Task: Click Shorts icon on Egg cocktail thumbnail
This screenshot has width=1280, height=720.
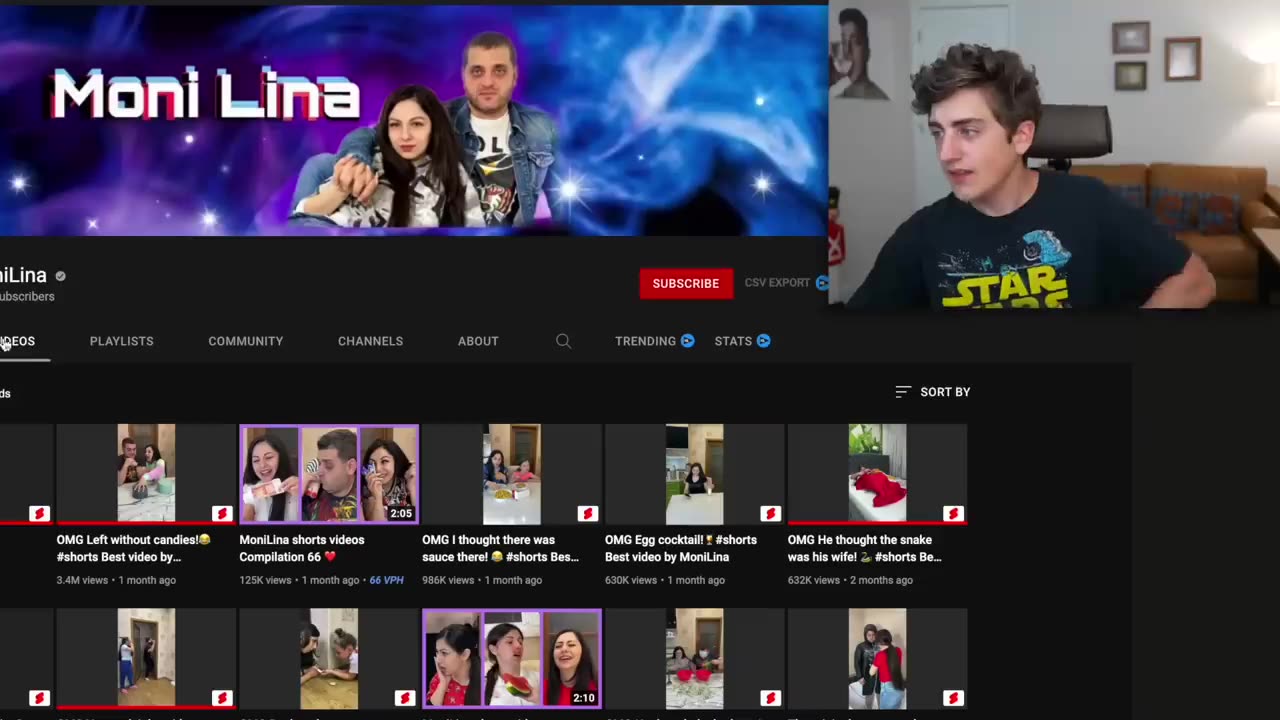Action: pos(771,514)
